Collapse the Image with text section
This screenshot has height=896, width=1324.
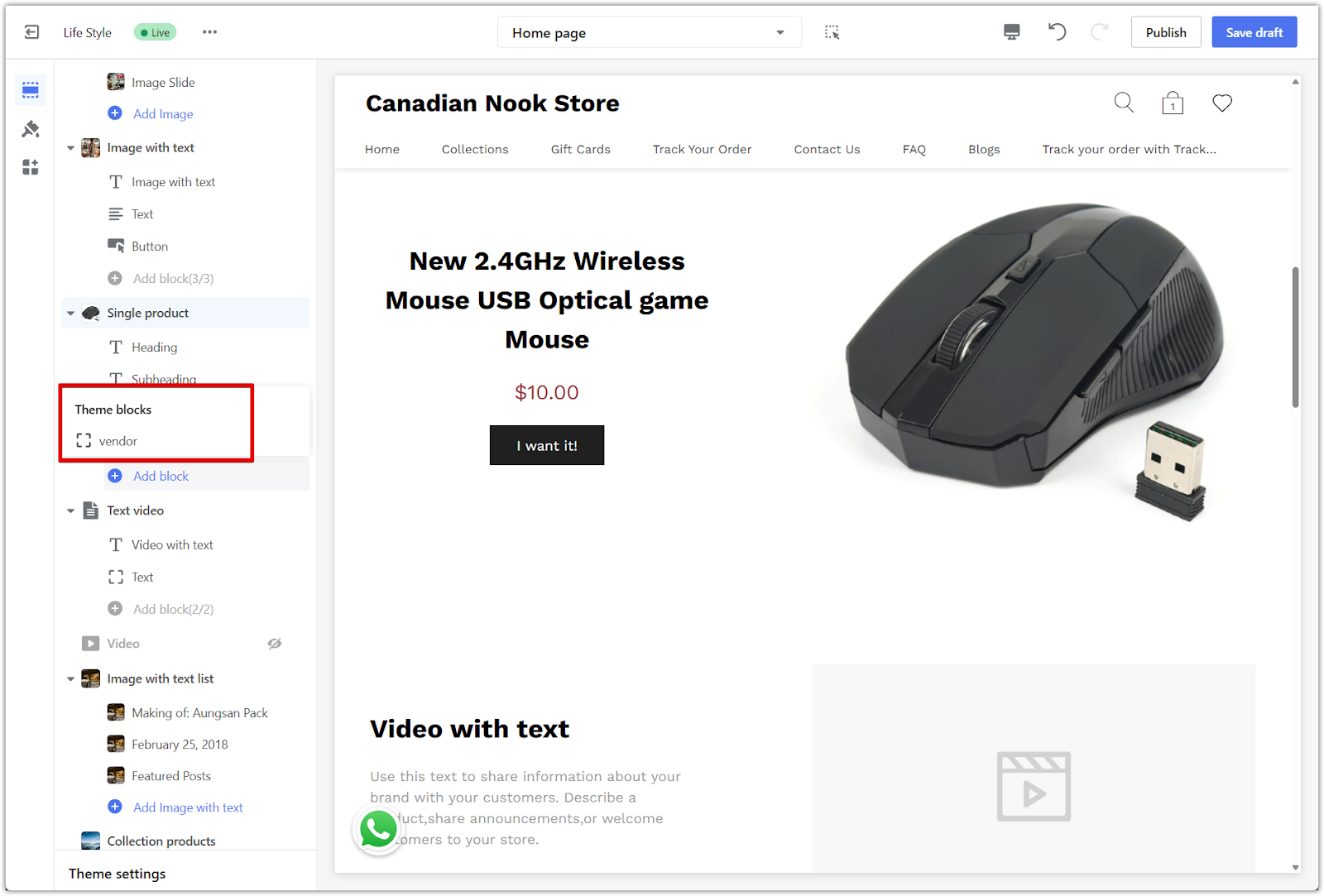(70, 148)
